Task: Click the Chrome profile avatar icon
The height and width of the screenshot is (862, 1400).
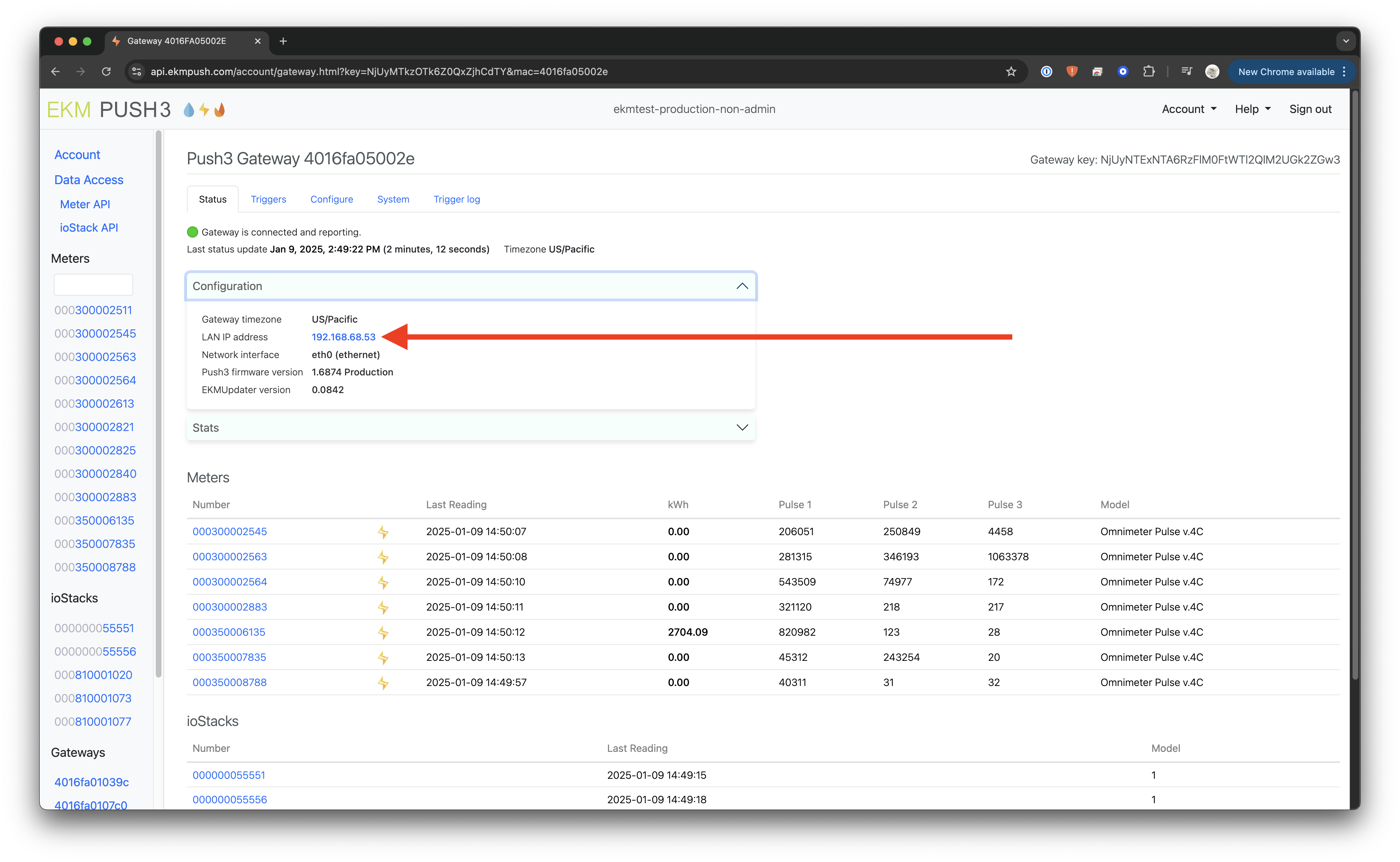Action: pos(1212,72)
